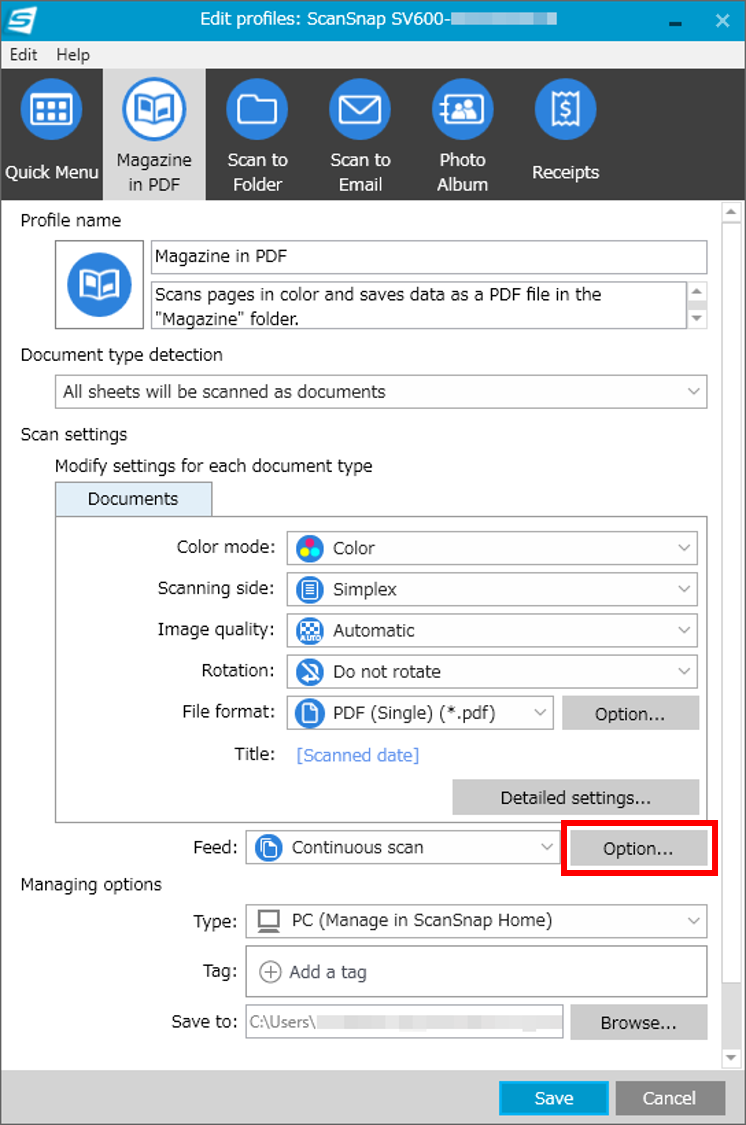This screenshot has height=1125, width=746.
Task: Open the Help menu
Action: (x=73, y=55)
